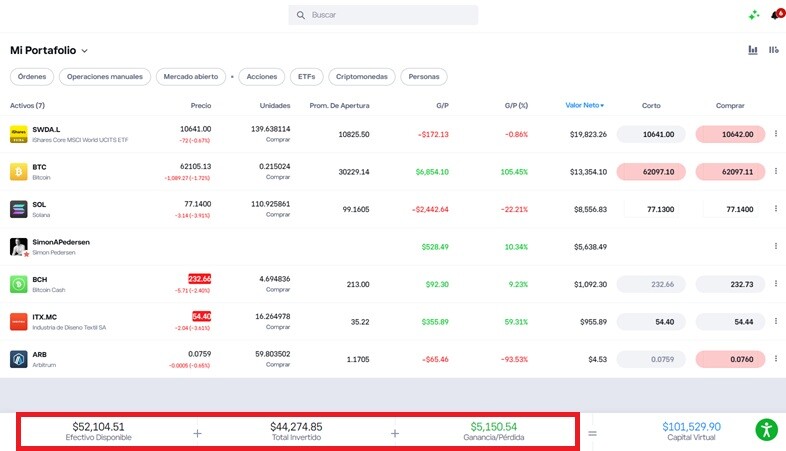
Task: Open the SWDA.L iShares logo
Action: click(19, 134)
